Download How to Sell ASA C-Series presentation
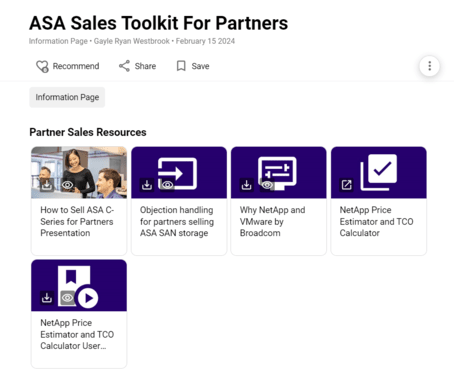 click(x=47, y=185)
